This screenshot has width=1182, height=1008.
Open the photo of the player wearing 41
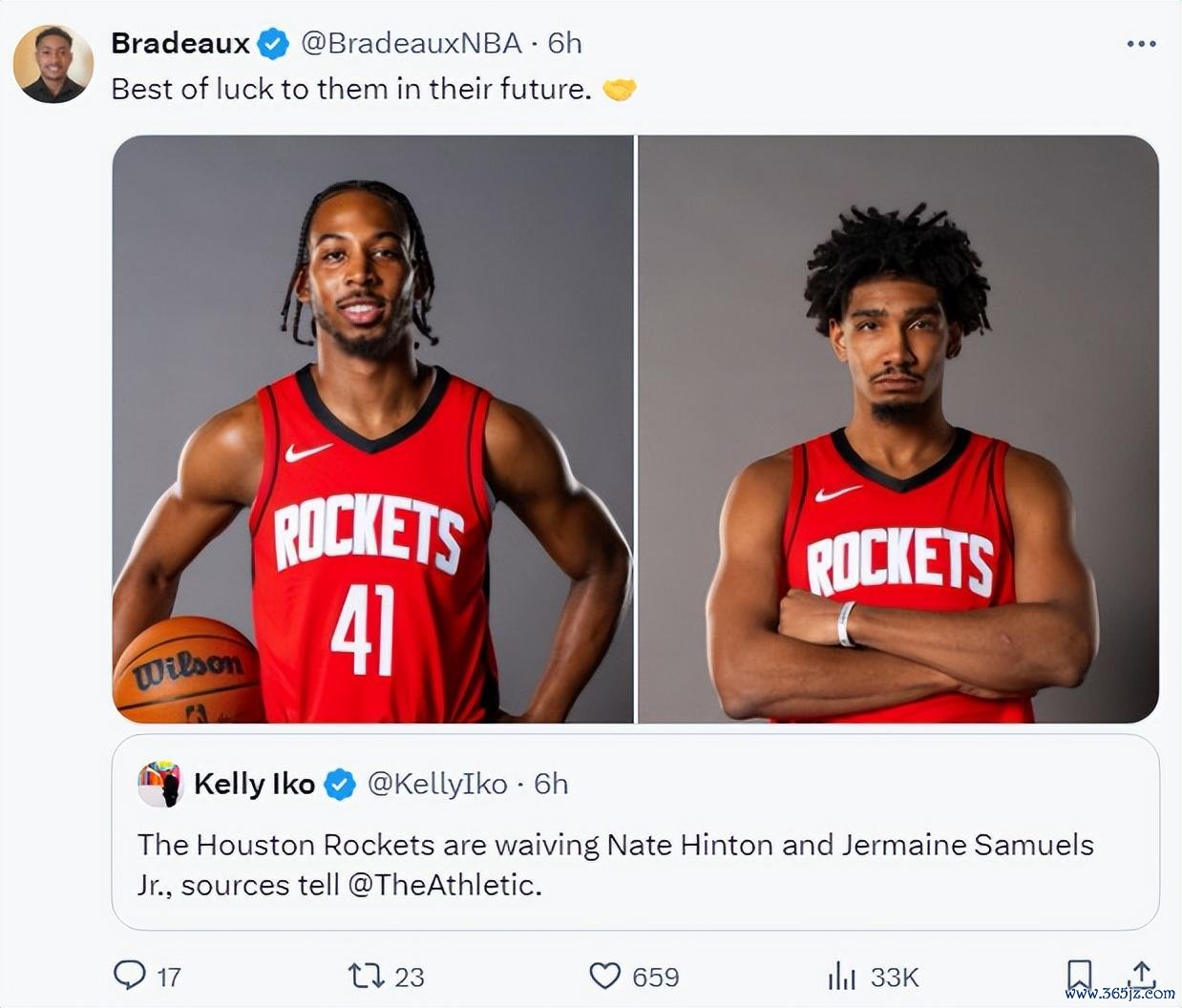coord(372,429)
